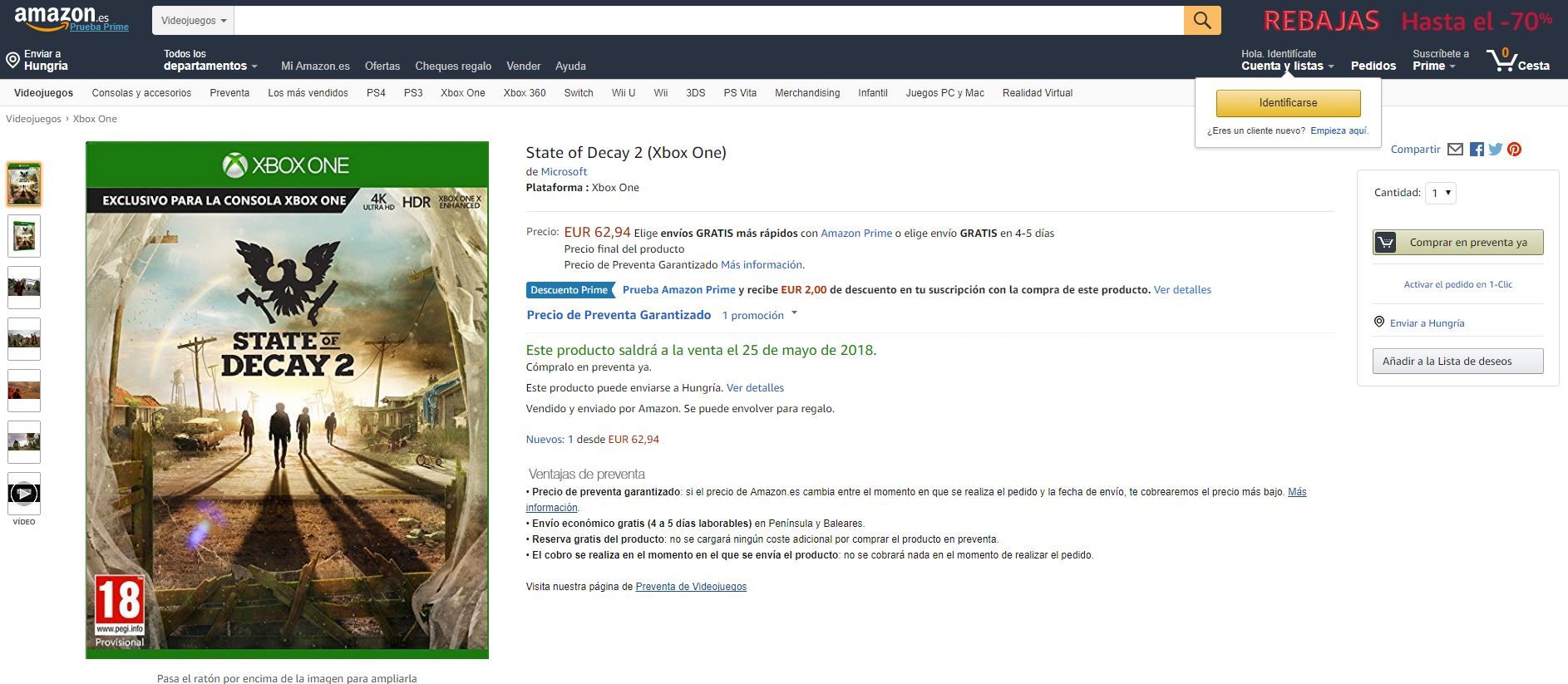This screenshot has width=1568, height=684.
Task: Open Cheques regalo menu item
Action: click(453, 66)
